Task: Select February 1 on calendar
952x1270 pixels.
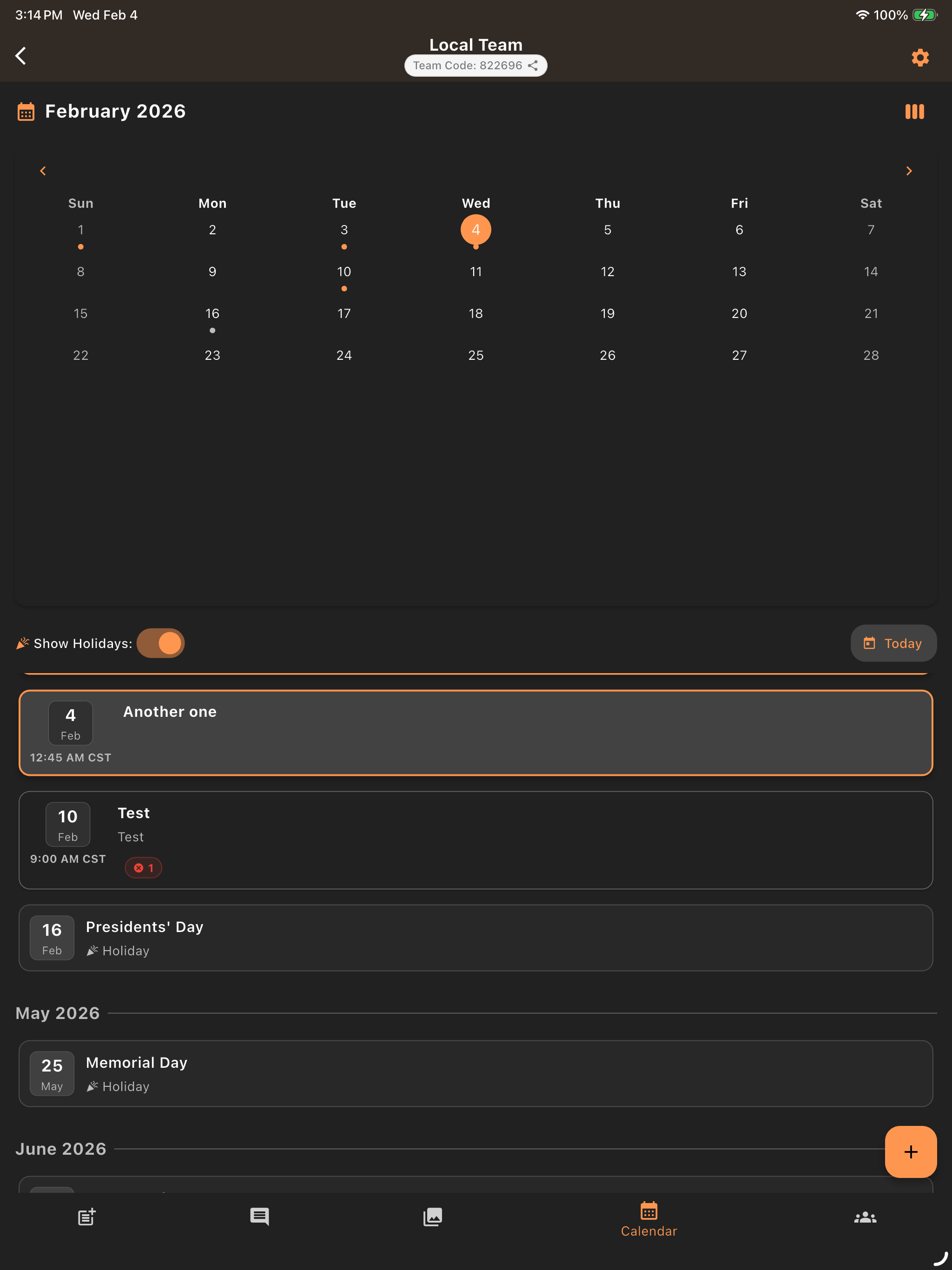Action: 81,230
